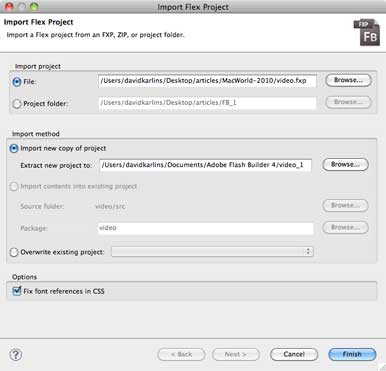
Task: Click the Package field containing video
Action: [x=206, y=228]
